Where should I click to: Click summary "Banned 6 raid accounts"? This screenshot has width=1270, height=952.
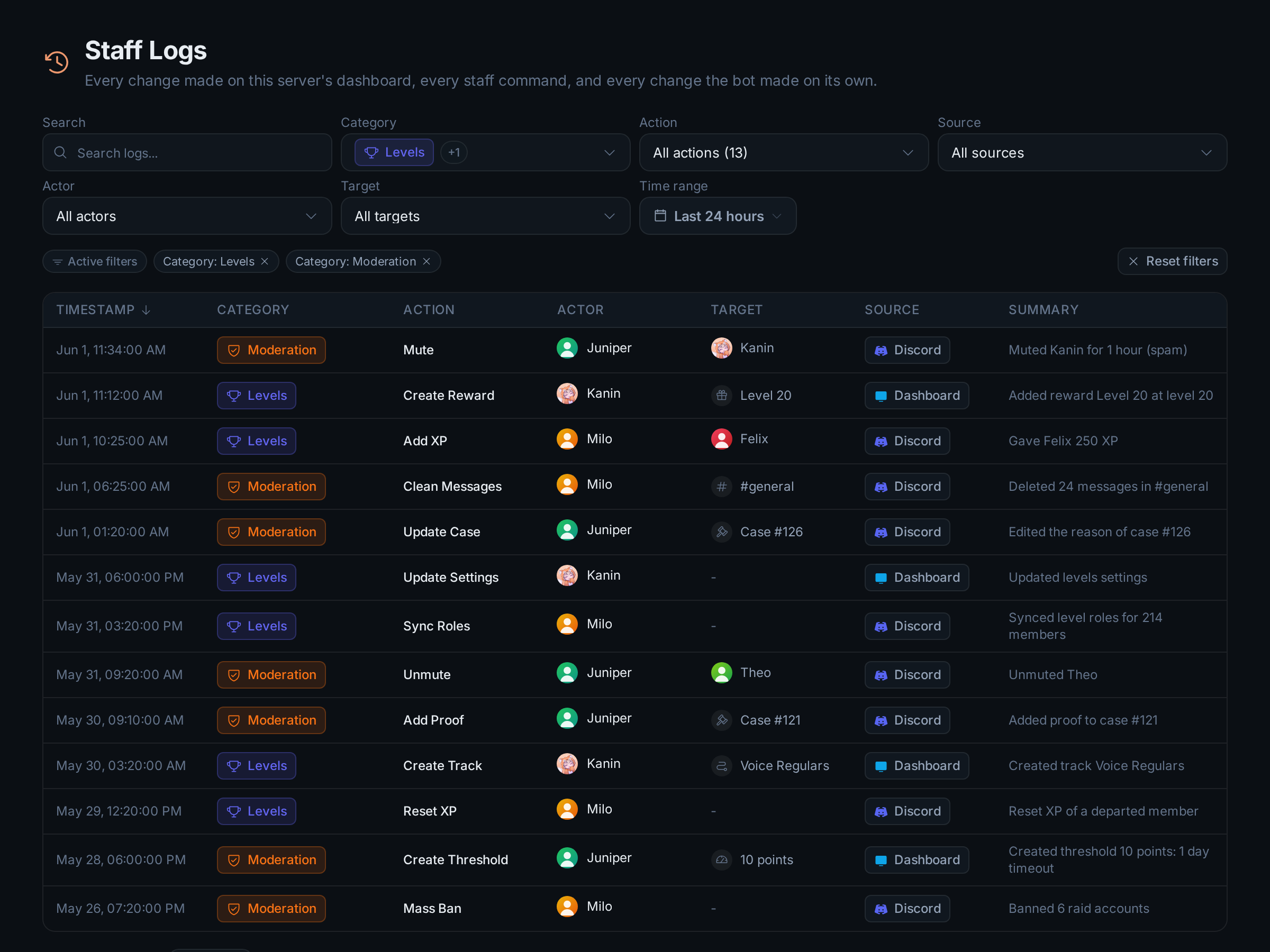coord(1079,909)
